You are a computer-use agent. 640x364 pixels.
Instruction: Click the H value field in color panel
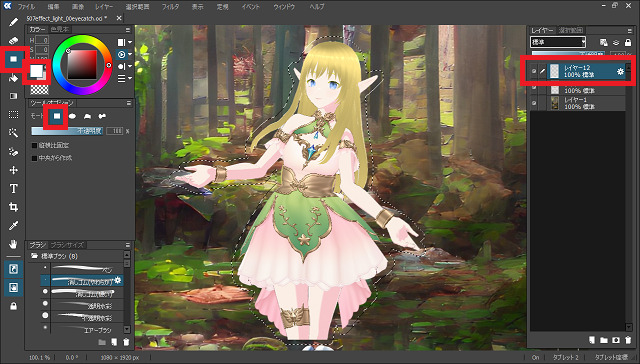42,40
